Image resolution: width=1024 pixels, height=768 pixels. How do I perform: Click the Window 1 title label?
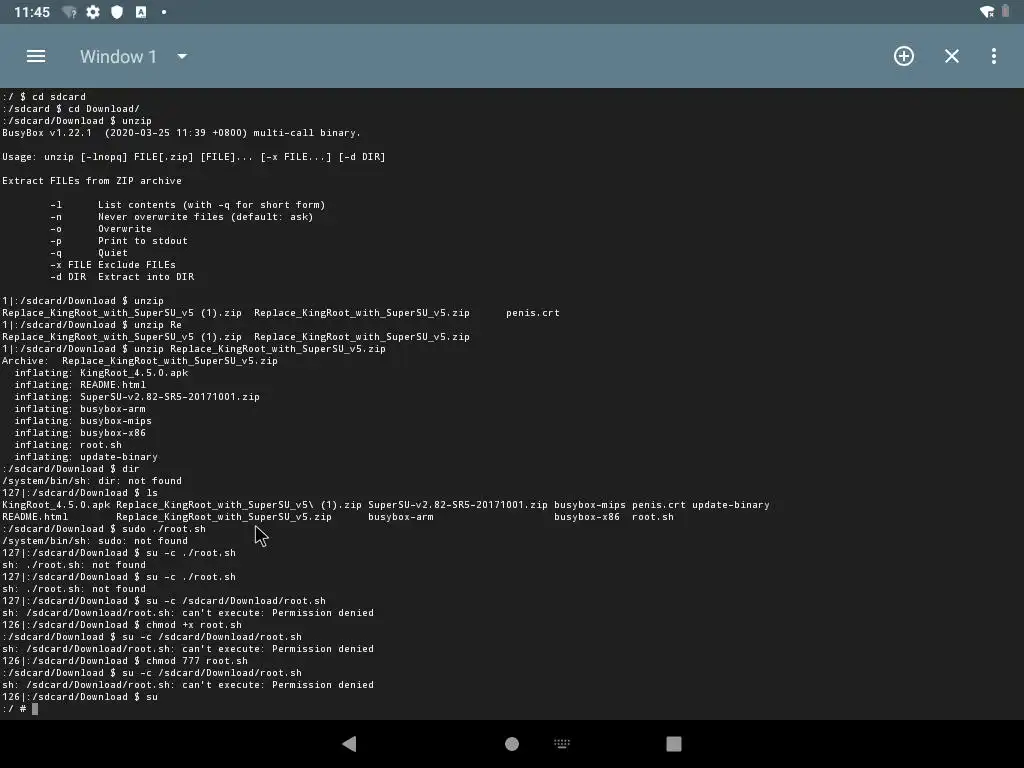[x=118, y=57]
